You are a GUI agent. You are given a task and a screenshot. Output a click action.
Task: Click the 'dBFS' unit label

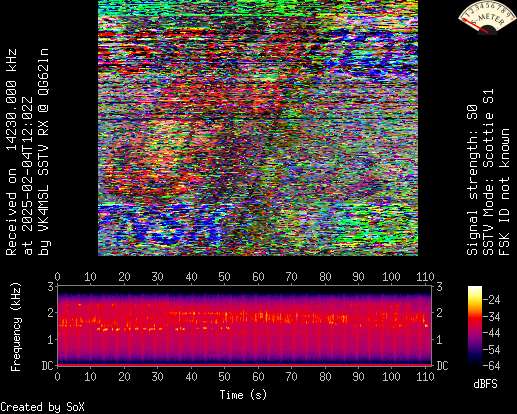[x=485, y=384]
